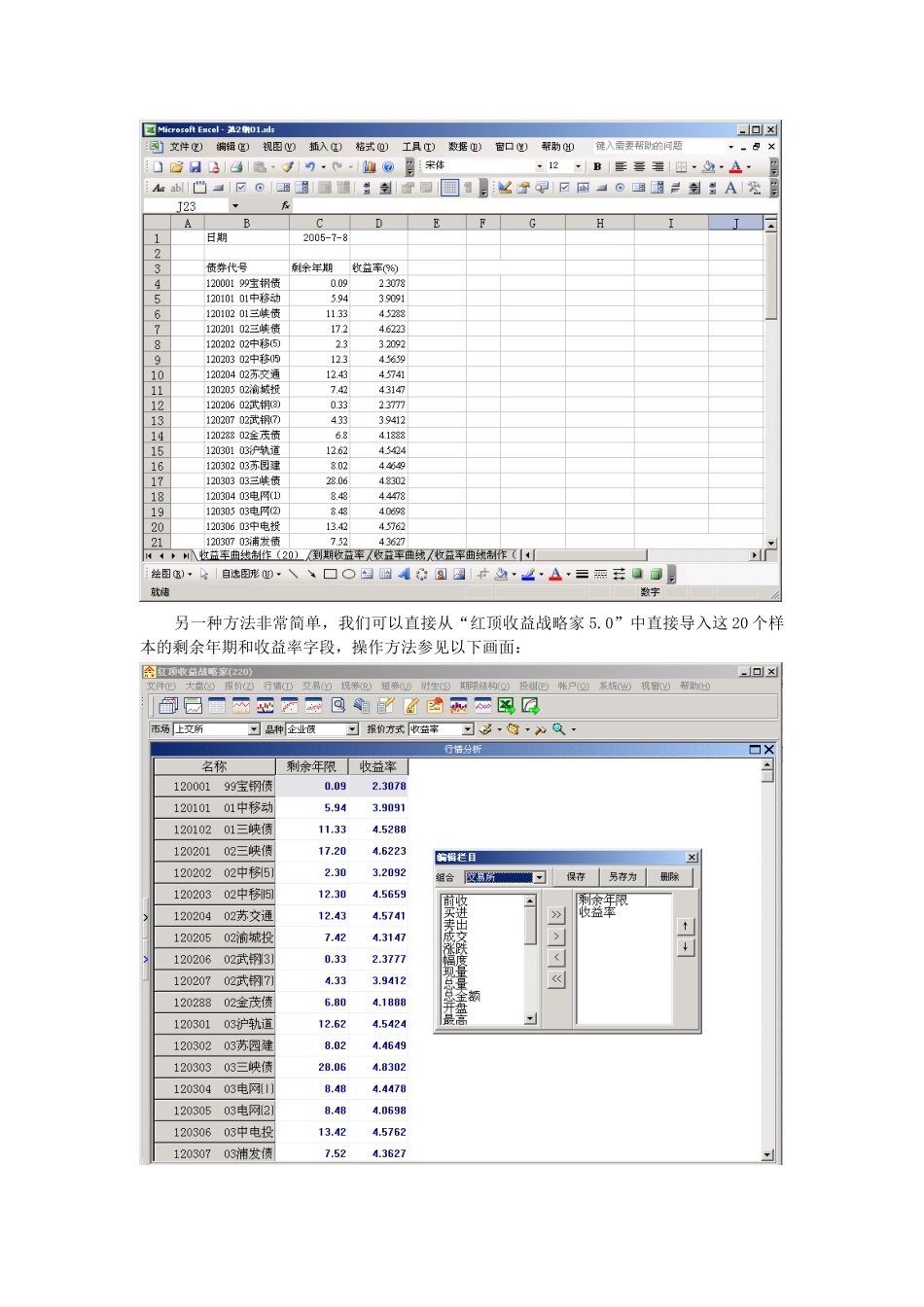Click the line color icon in drawing toolbar
This screenshot has width=924, height=1307.
(x=528, y=574)
